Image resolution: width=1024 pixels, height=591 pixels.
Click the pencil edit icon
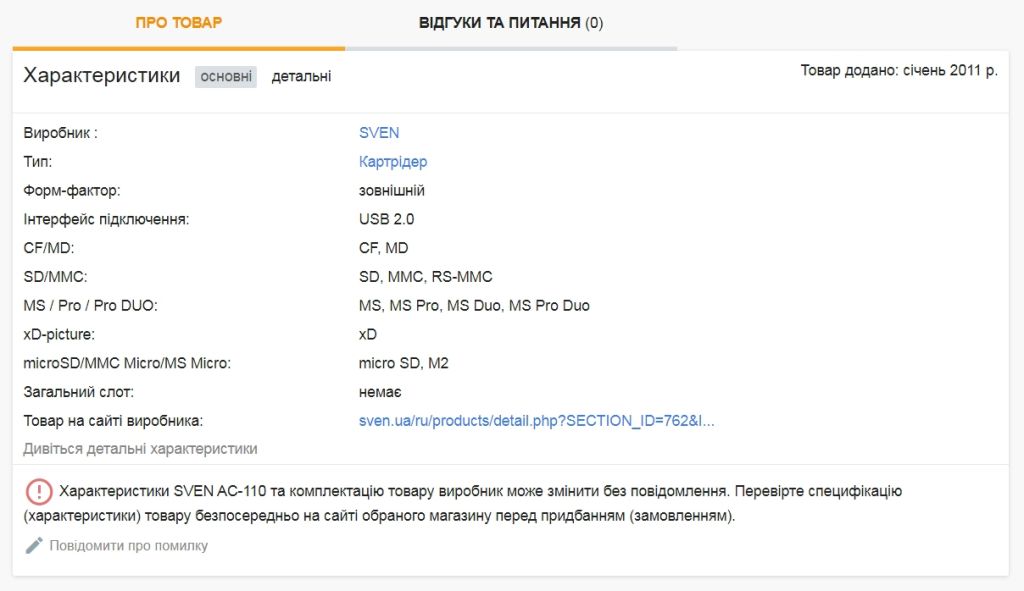tap(34, 545)
